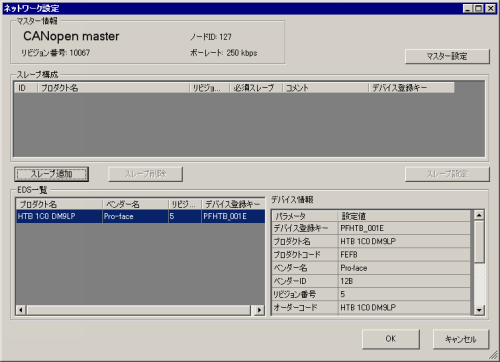Click the slave table ID column header

(x=26, y=88)
